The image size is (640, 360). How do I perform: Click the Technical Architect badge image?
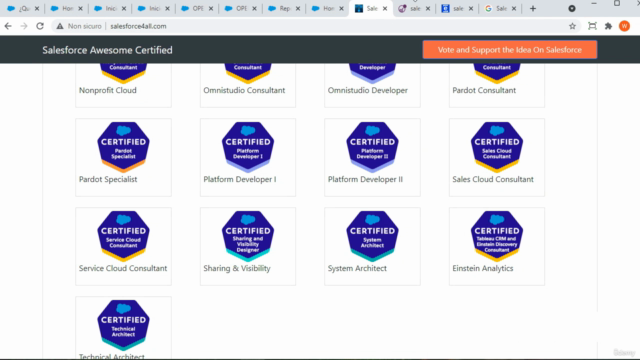pos(123,324)
